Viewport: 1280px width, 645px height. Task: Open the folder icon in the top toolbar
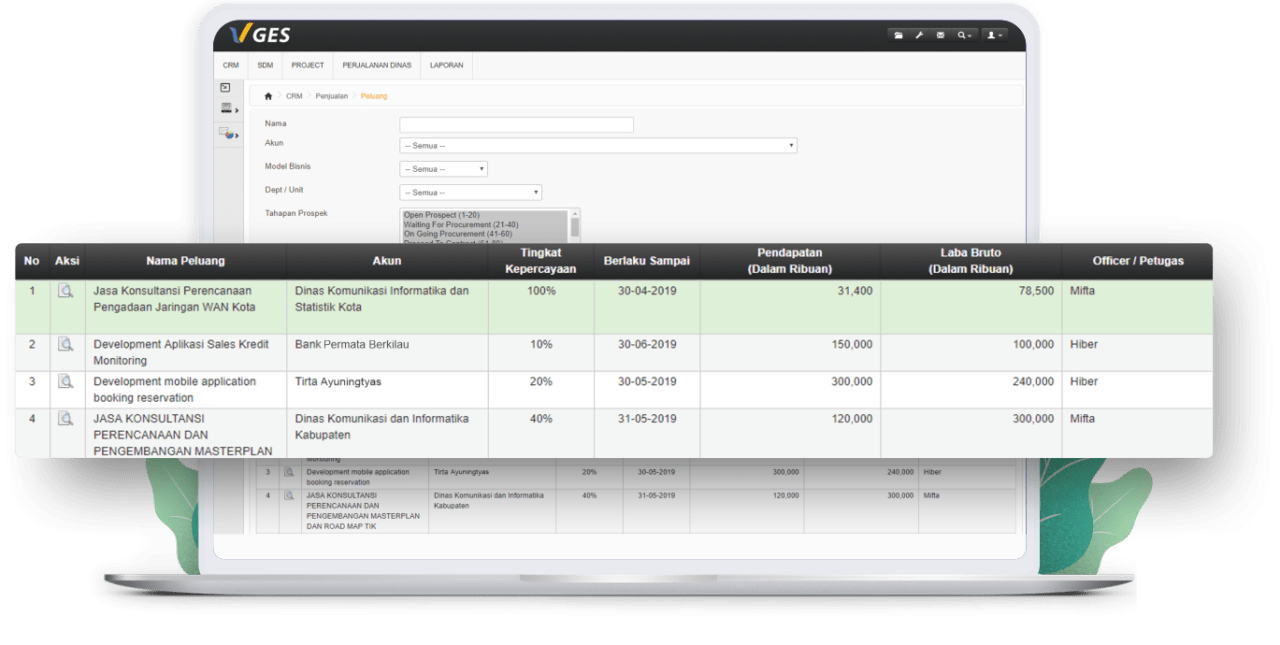click(897, 34)
